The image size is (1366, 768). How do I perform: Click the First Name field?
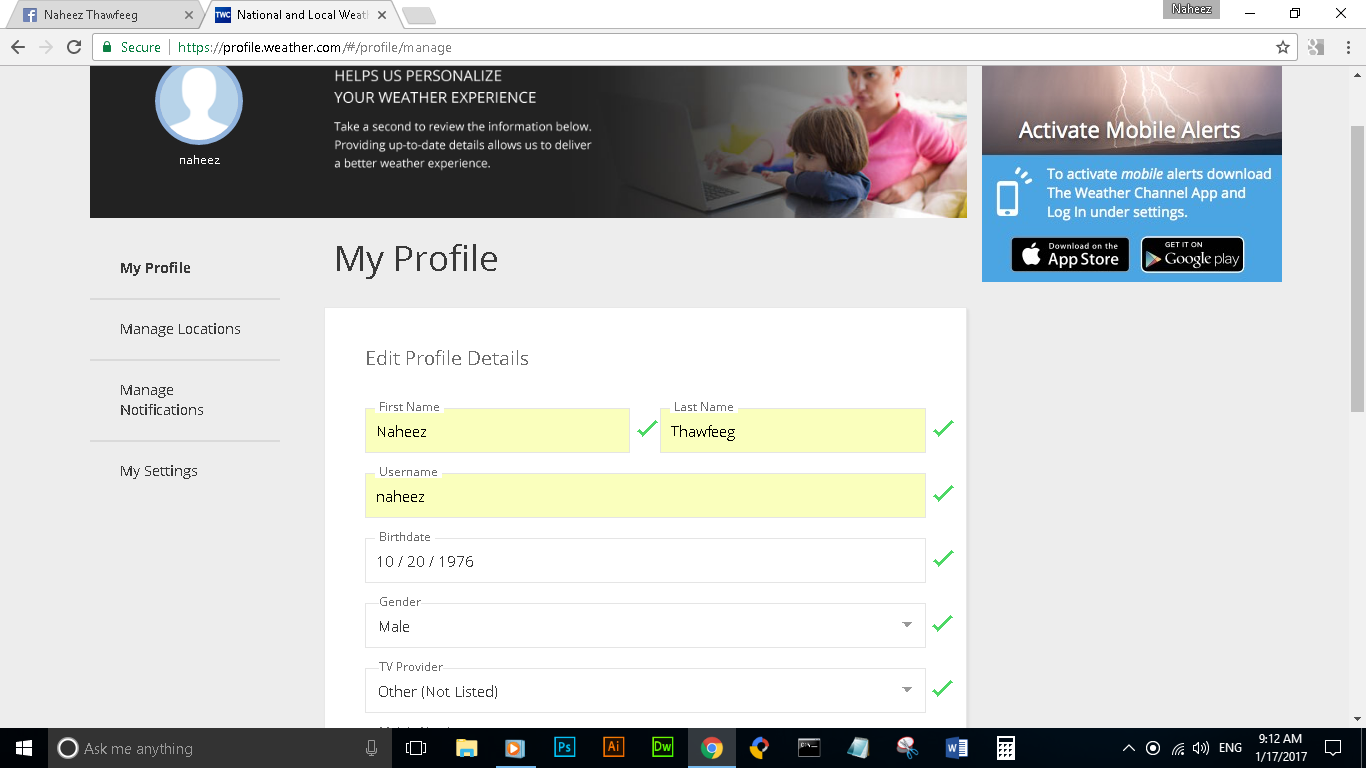[497, 431]
